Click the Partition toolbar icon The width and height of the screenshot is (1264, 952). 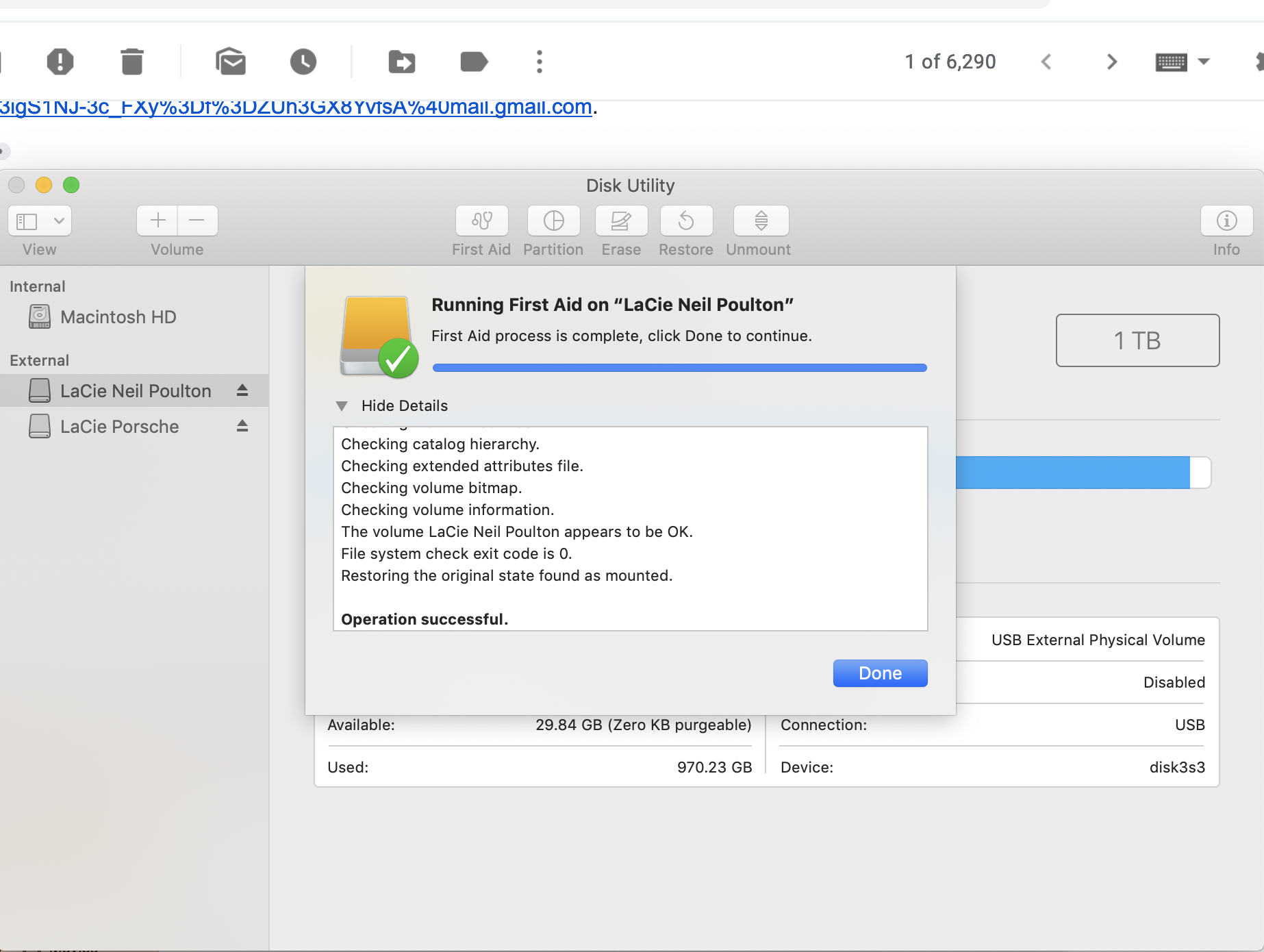click(554, 221)
